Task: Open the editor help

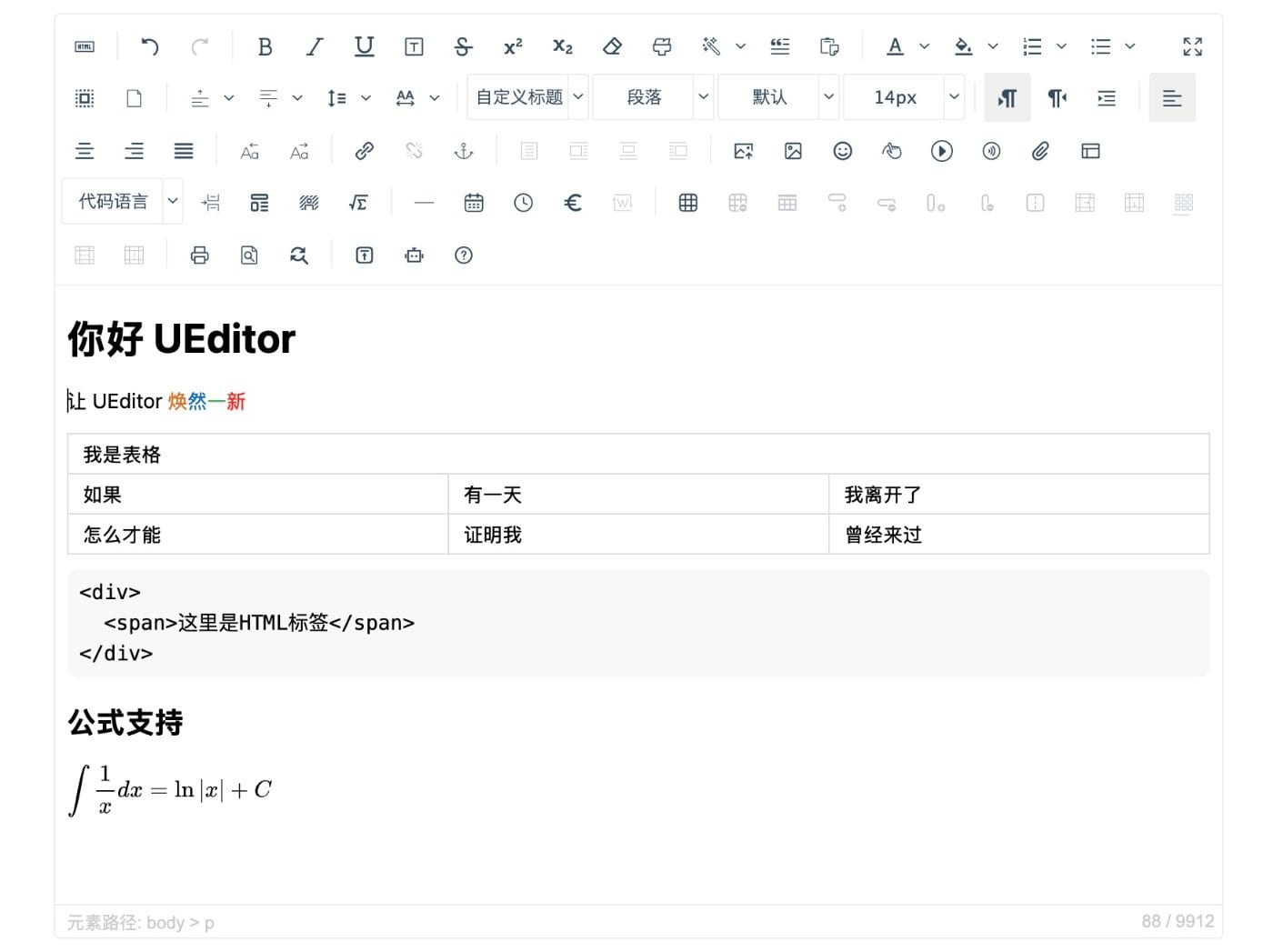Action: pyautogui.click(x=464, y=256)
